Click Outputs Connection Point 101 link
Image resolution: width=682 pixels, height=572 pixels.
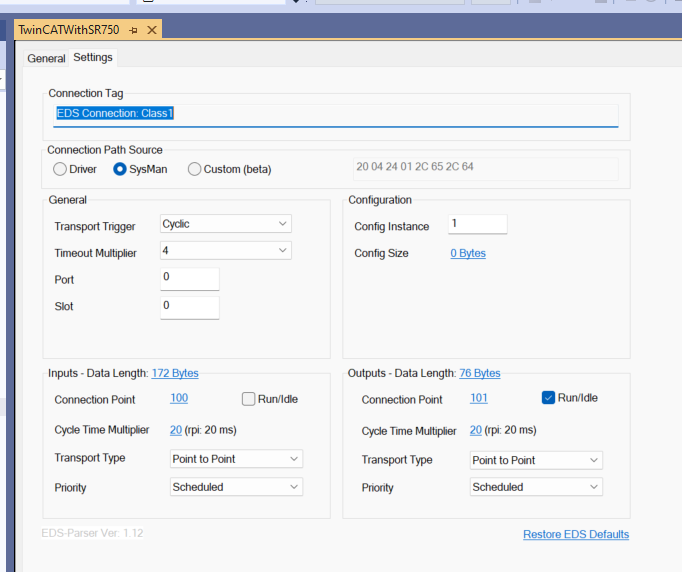(478, 398)
